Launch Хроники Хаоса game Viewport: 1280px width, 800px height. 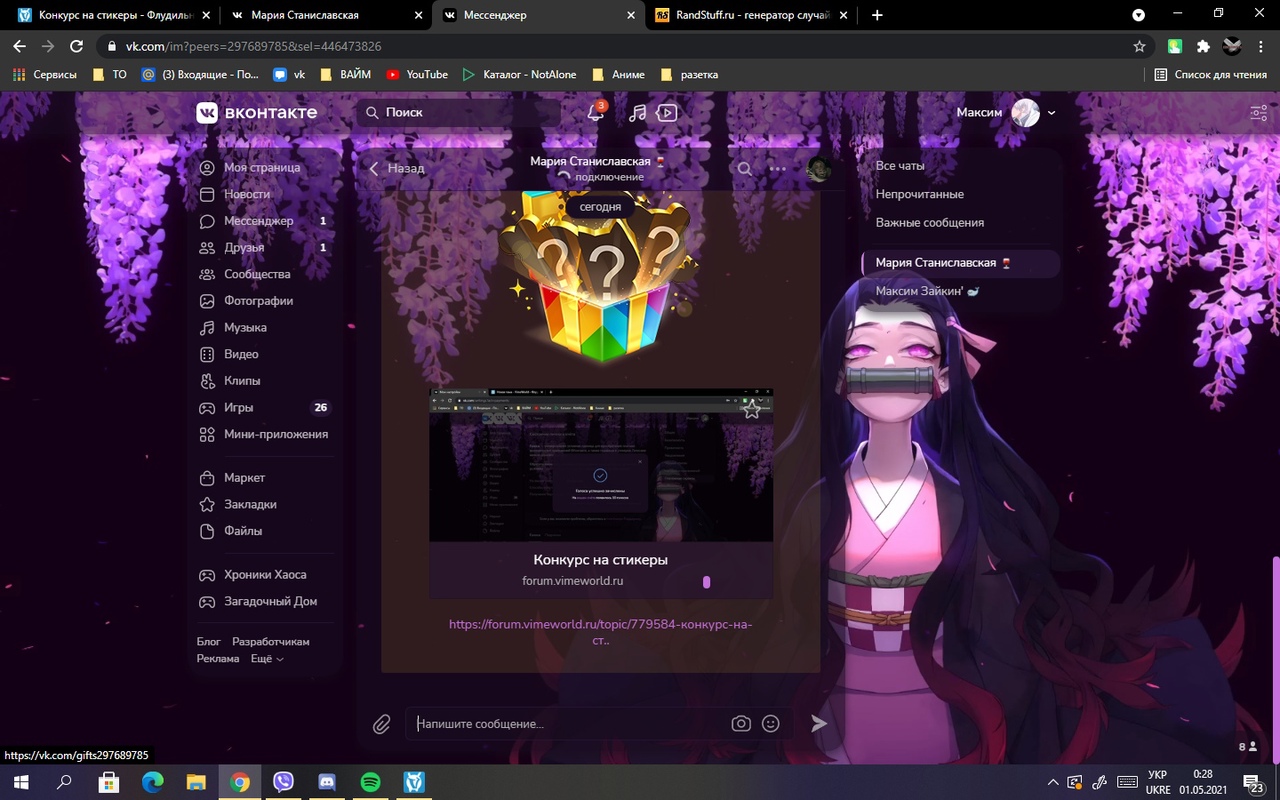pos(263,575)
